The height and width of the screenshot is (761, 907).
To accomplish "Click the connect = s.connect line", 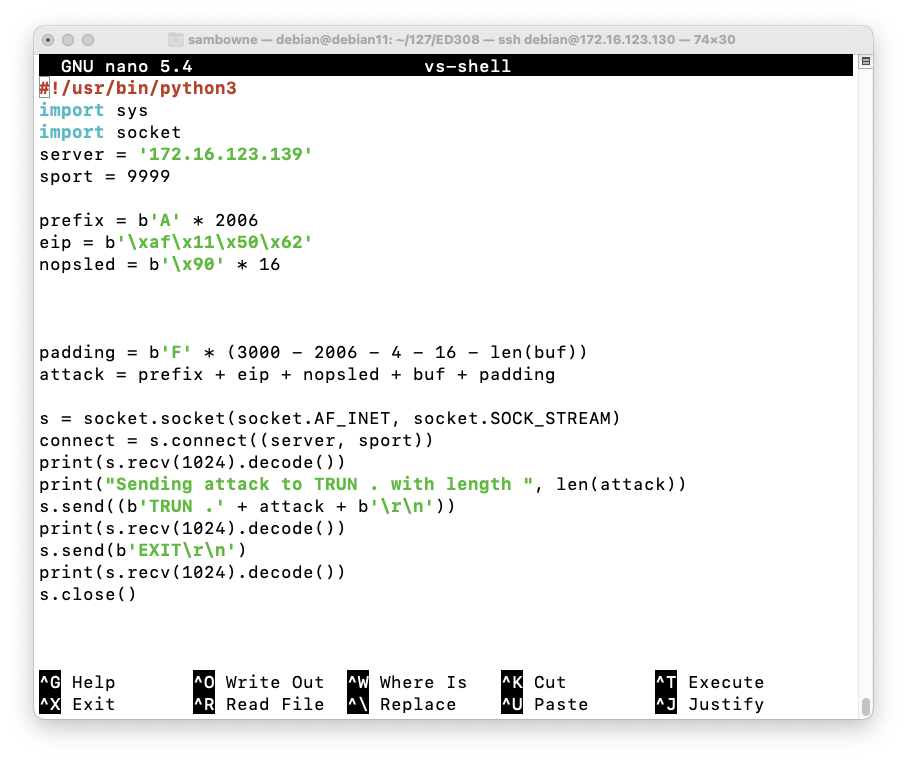I will coord(237,440).
